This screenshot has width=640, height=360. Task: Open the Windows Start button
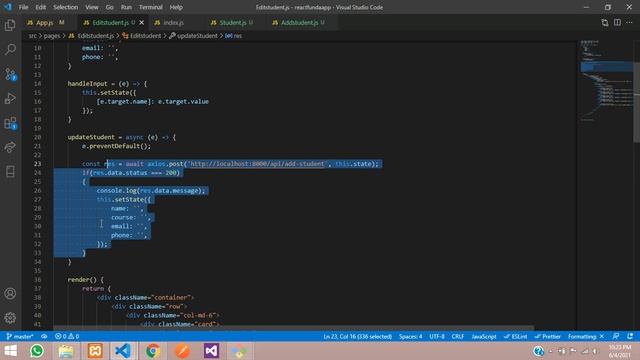pyautogui.click(x=11, y=351)
